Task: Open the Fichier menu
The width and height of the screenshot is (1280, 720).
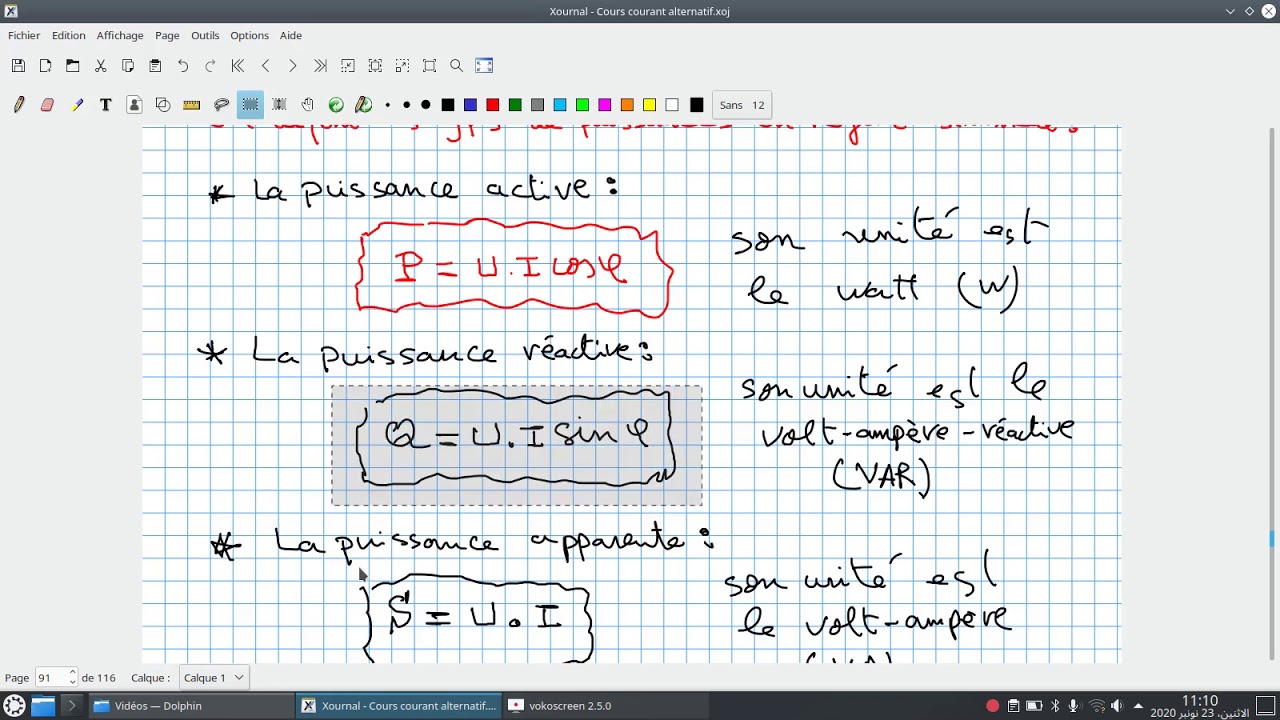Action: 24,35
